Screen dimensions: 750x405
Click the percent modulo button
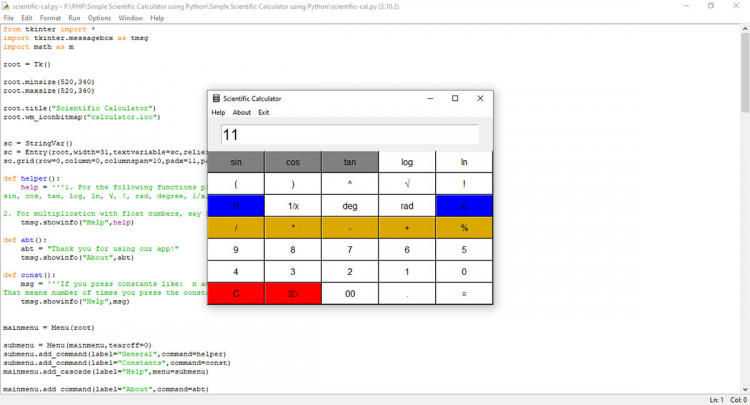click(x=464, y=228)
